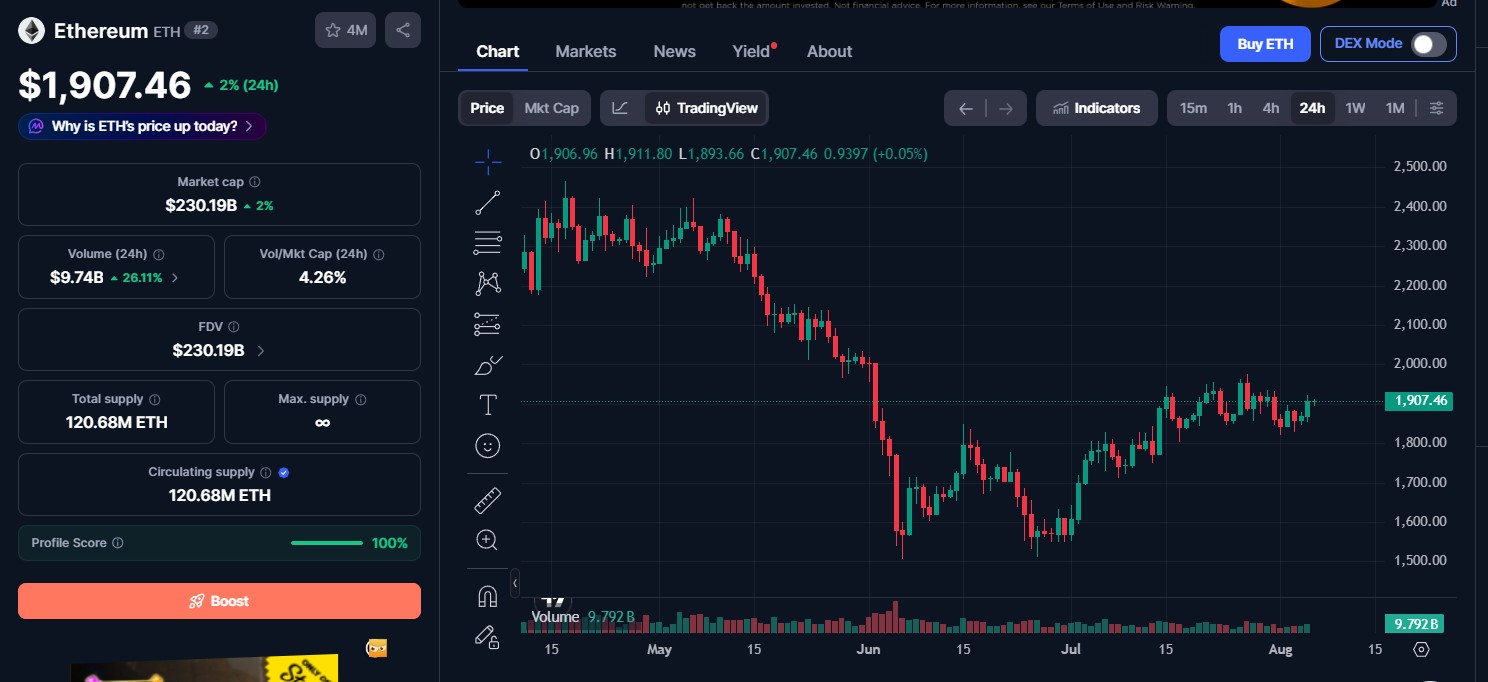The image size is (1488, 682).
Task: Click Volume (24h) info icon
Action: tap(159, 254)
